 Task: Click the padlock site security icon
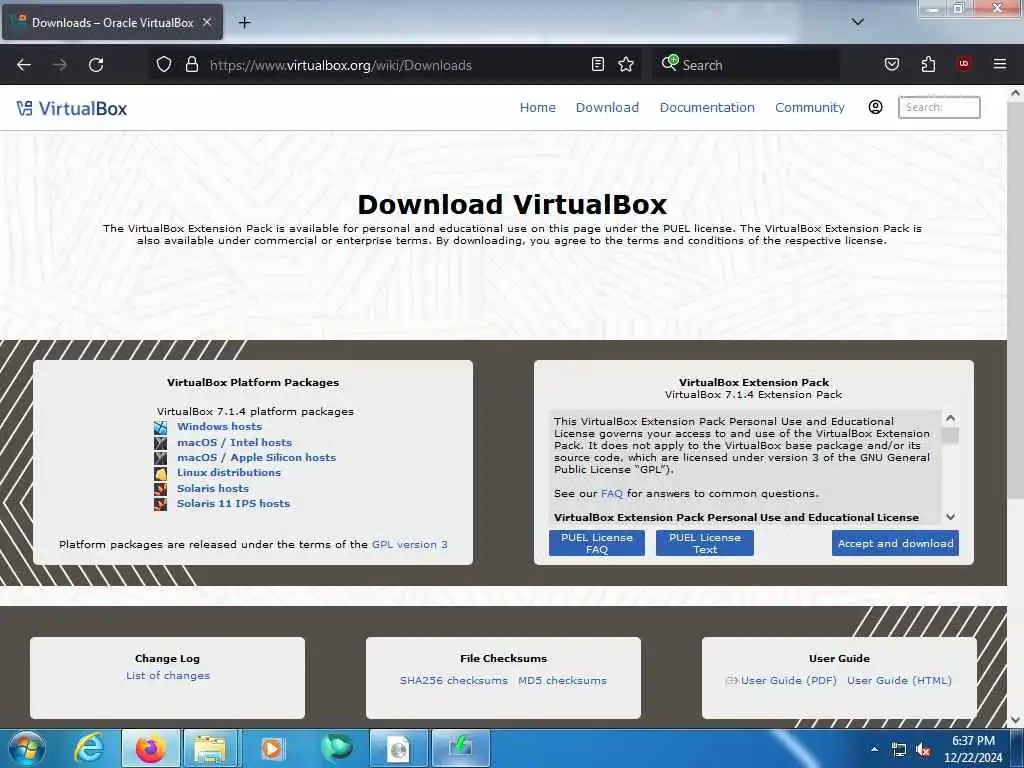(191, 65)
